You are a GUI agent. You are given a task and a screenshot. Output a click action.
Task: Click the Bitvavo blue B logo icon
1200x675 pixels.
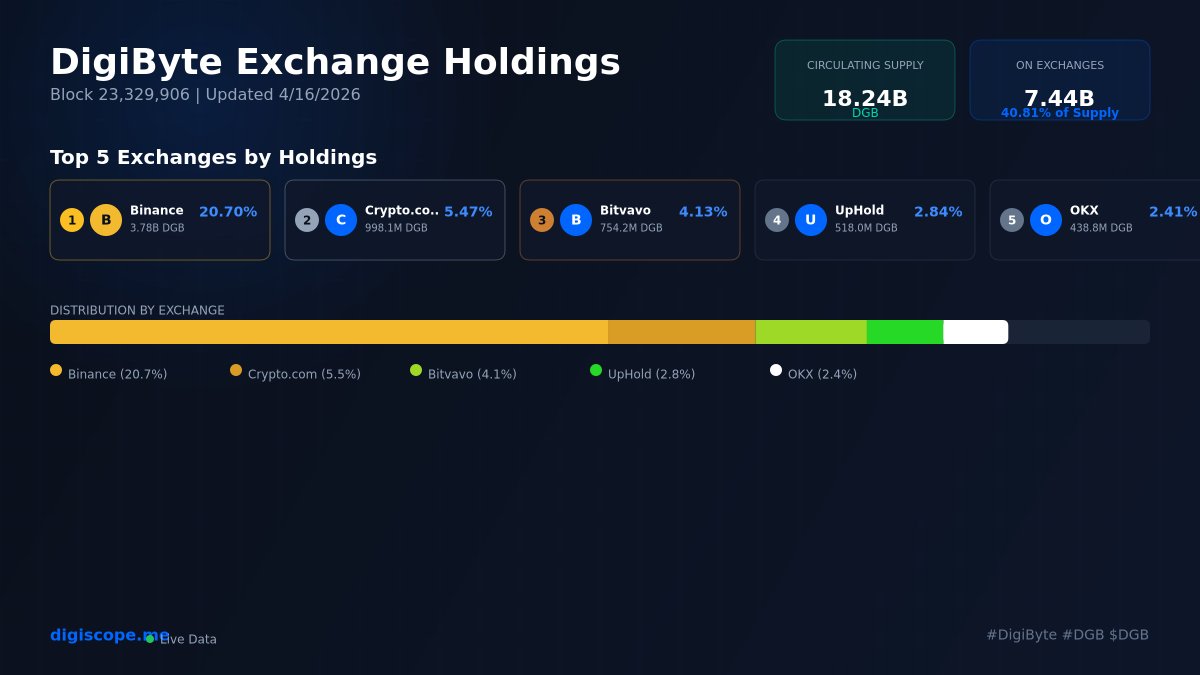(576, 220)
